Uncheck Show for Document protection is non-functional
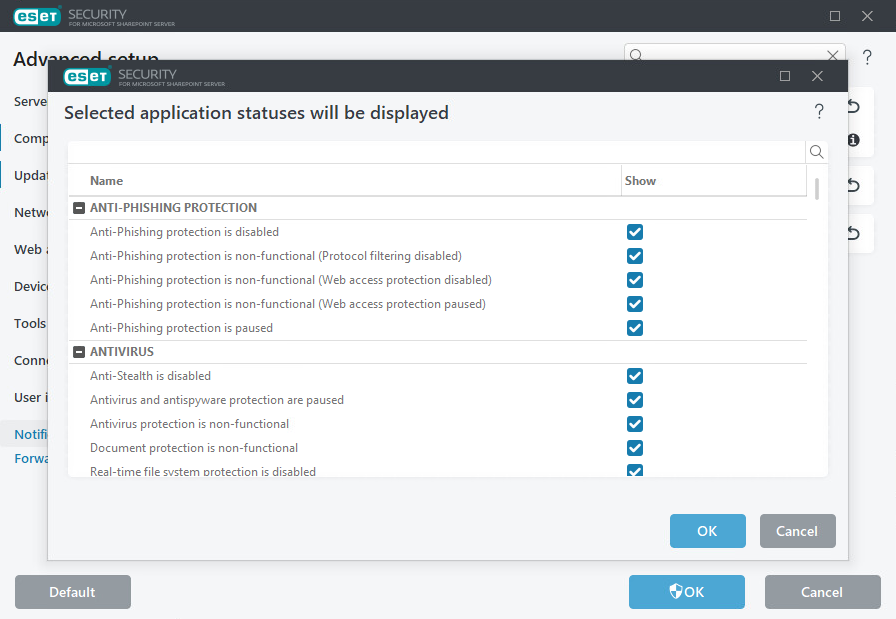 point(635,447)
